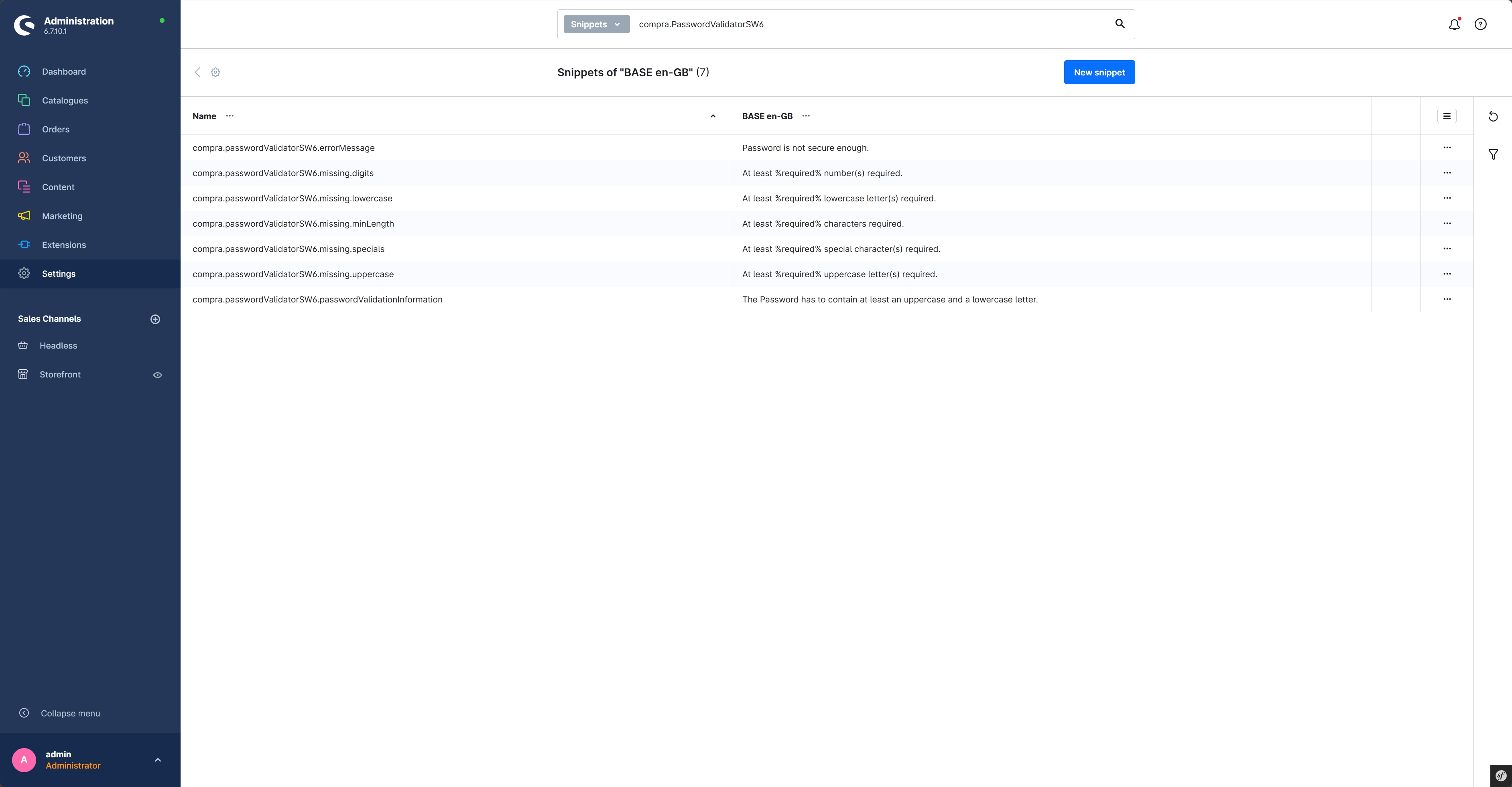This screenshot has width=1512, height=787.
Task: Click the Marketing megaphone icon
Action: click(24, 215)
